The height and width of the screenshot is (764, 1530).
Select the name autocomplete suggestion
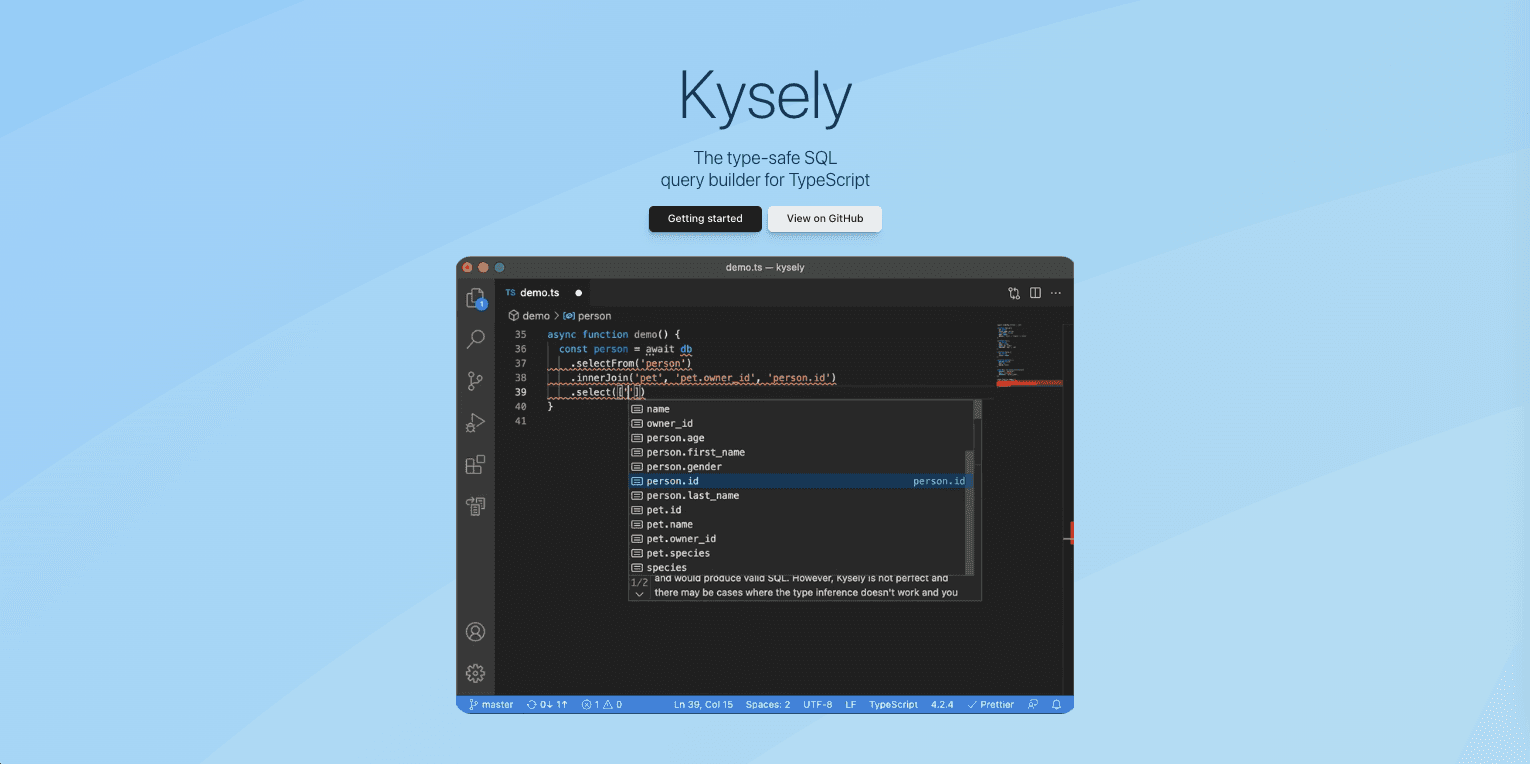(800, 409)
